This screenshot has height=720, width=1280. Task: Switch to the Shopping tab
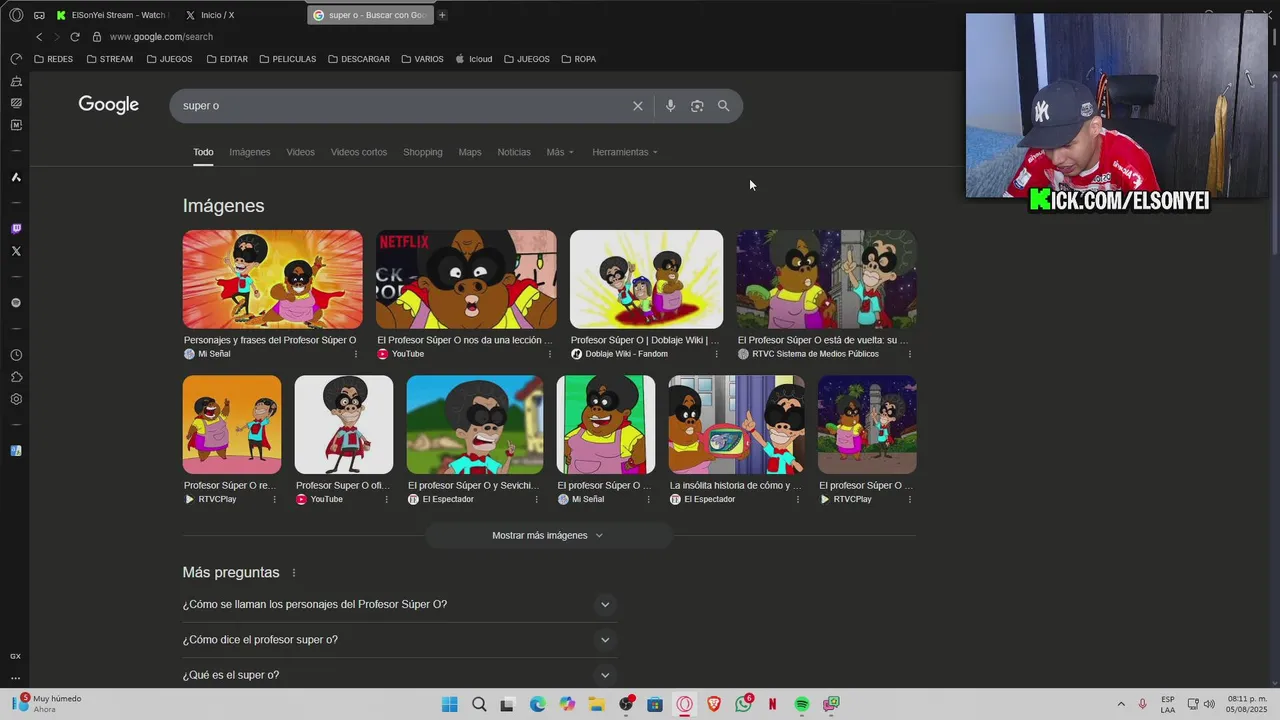coord(423,152)
